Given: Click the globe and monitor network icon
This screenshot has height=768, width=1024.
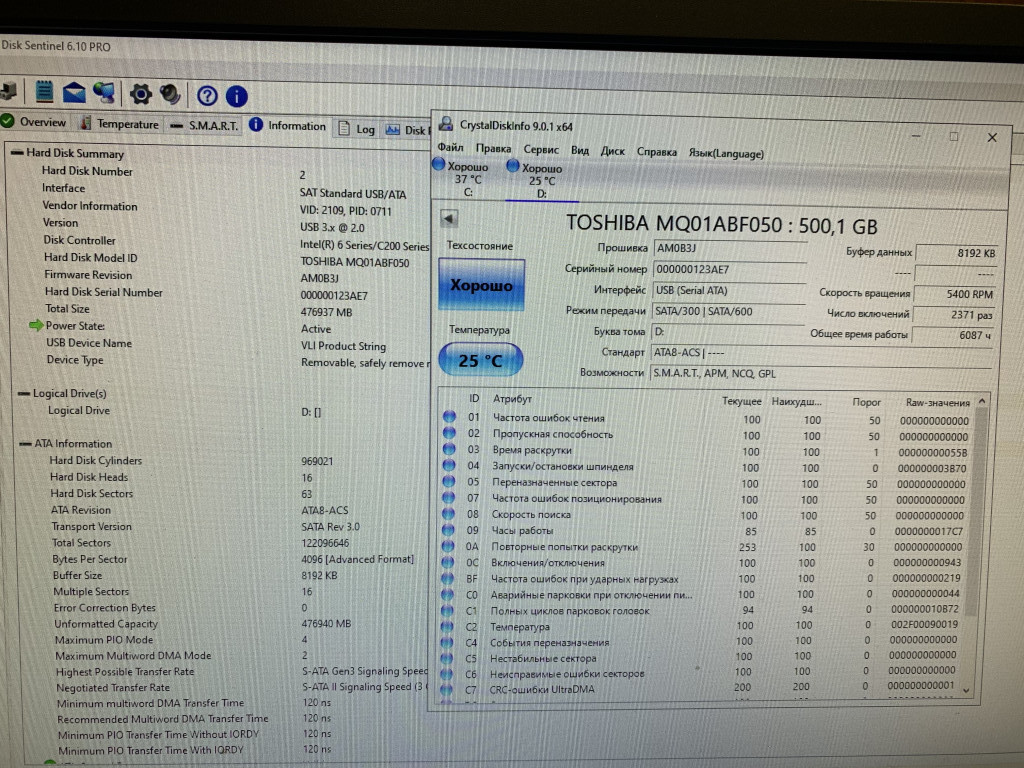Looking at the screenshot, I should pos(104,93).
